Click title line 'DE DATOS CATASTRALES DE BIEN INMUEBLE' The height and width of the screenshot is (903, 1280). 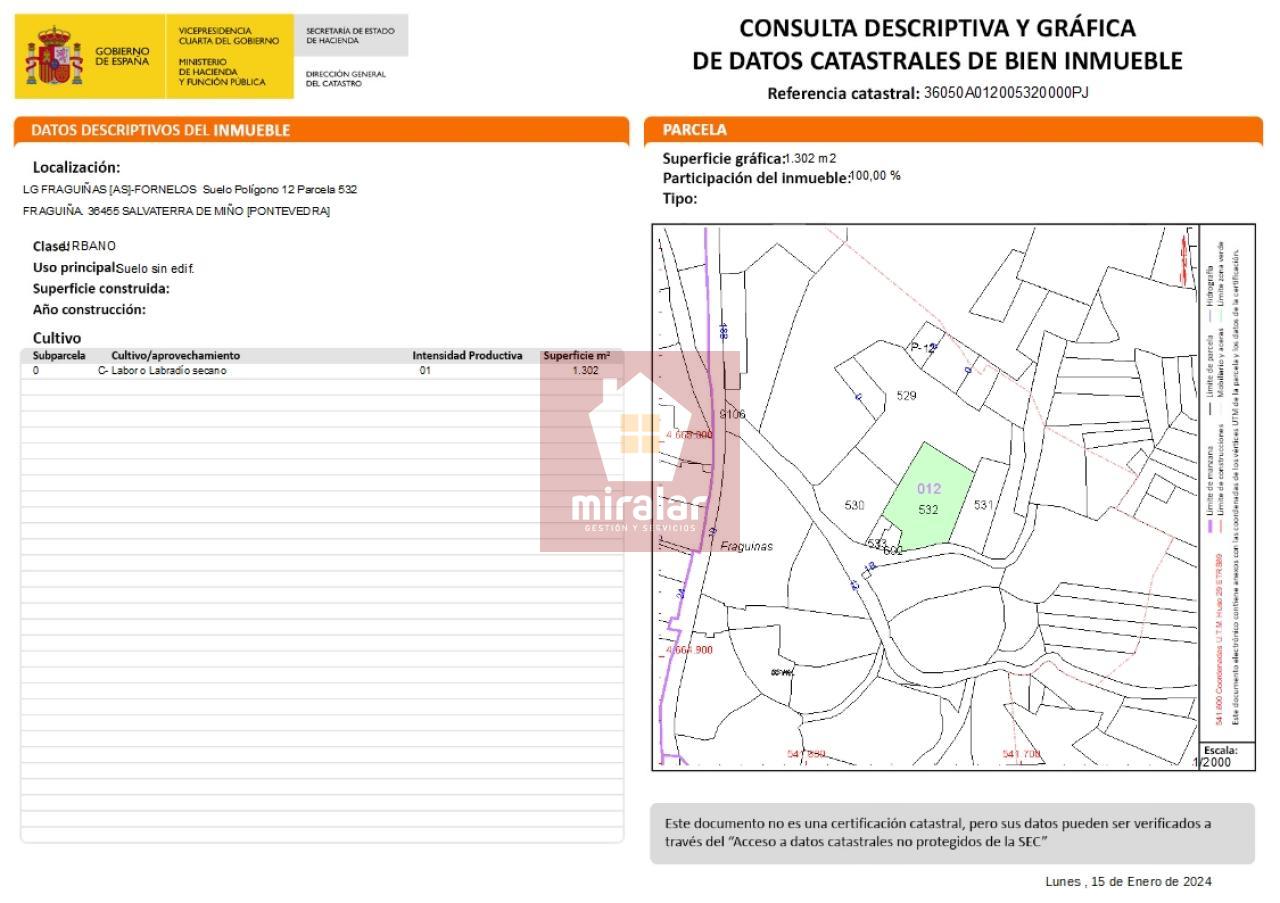(x=938, y=61)
